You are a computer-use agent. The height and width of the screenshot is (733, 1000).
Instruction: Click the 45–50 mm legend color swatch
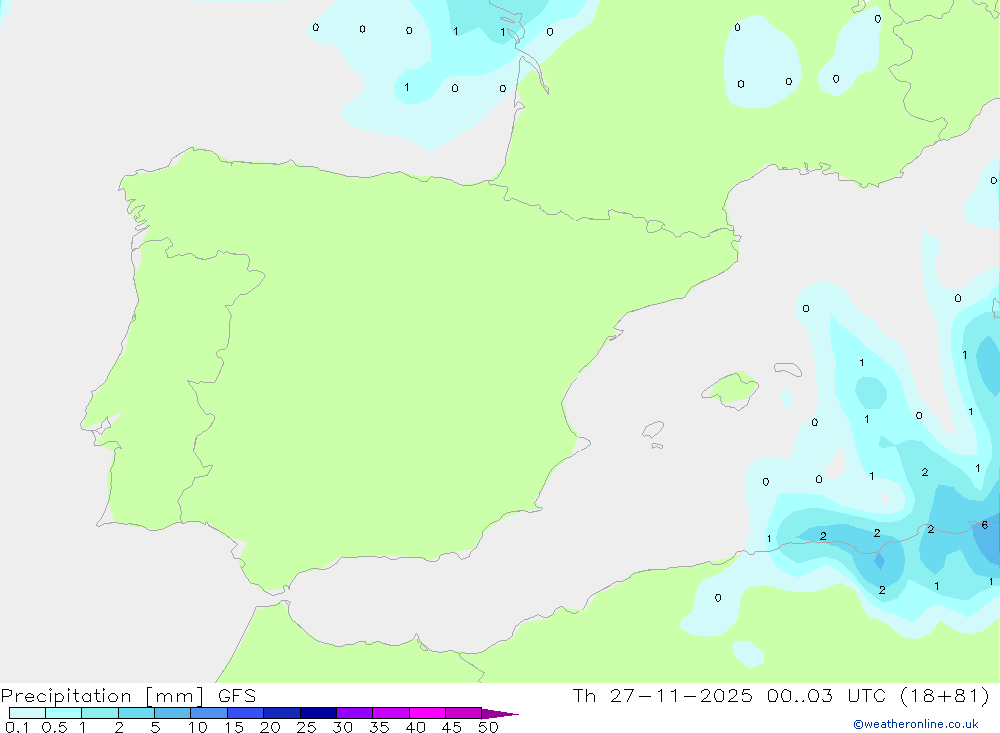(463, 713)
